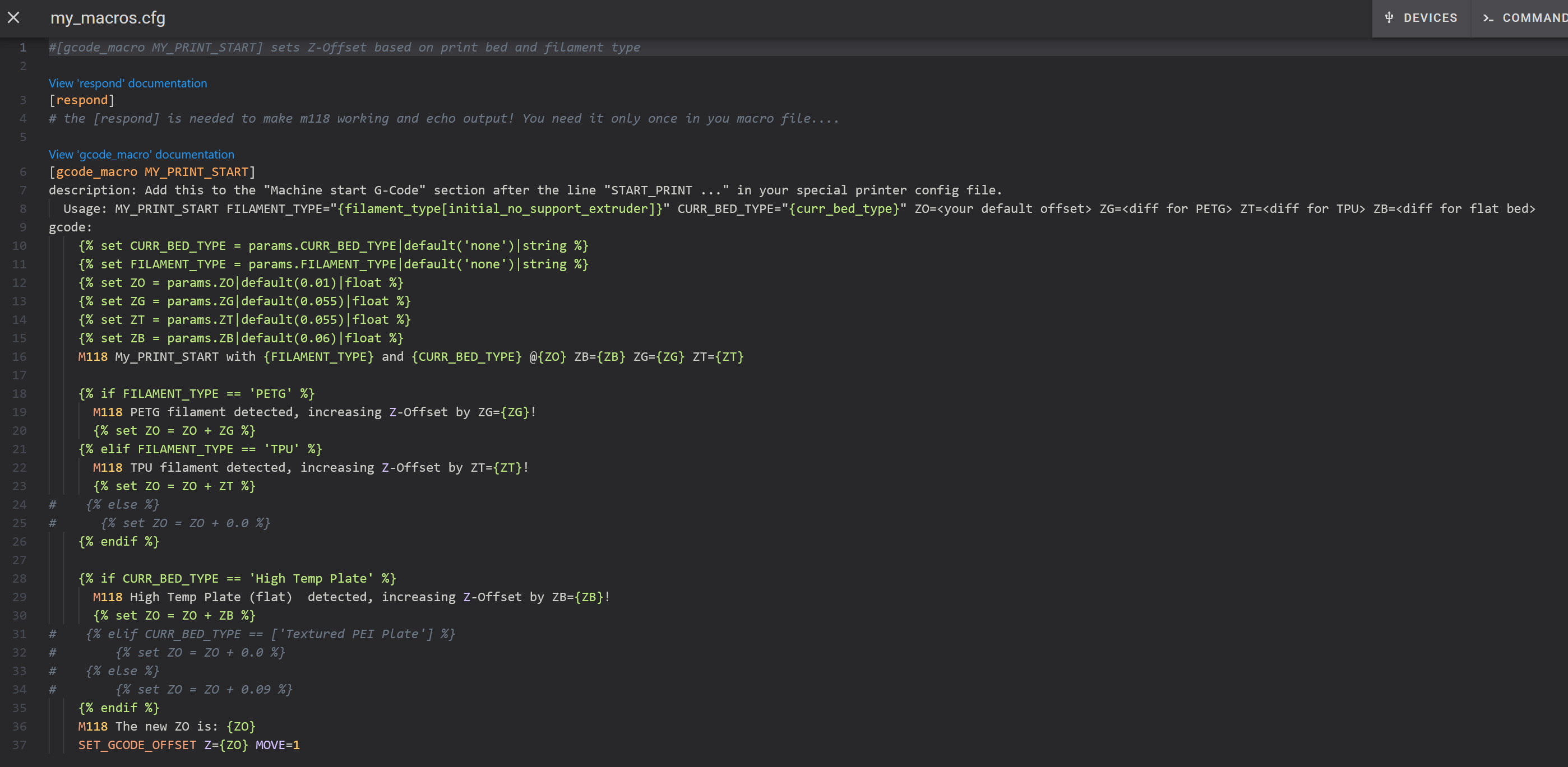
Task: Place cursor on the description: line
Action: click(525, 190)
